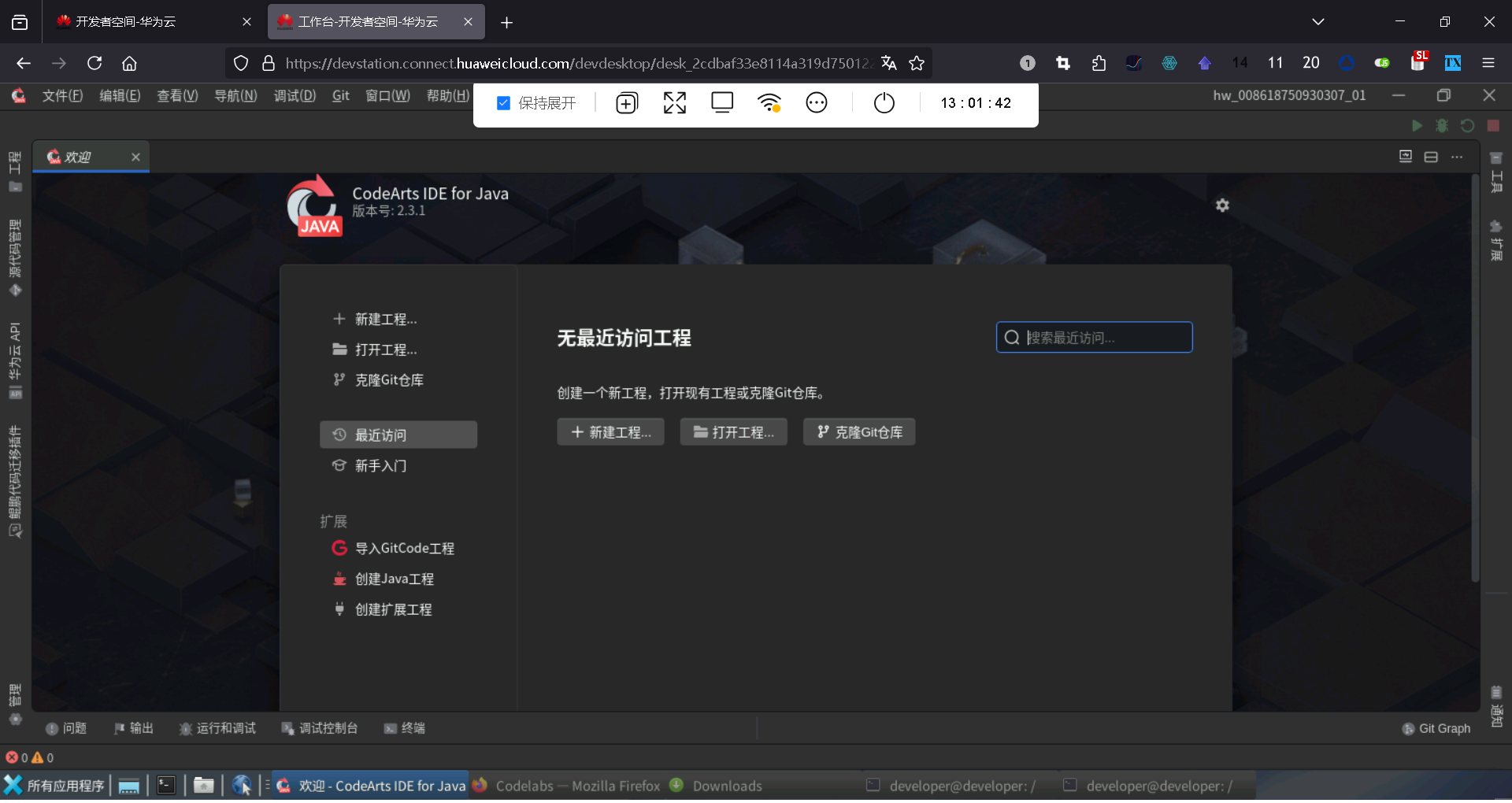Open the 扩展 panel on the right
Image resolution: width=1512 pixels, height=803 pixels.
pos(1496,236)
